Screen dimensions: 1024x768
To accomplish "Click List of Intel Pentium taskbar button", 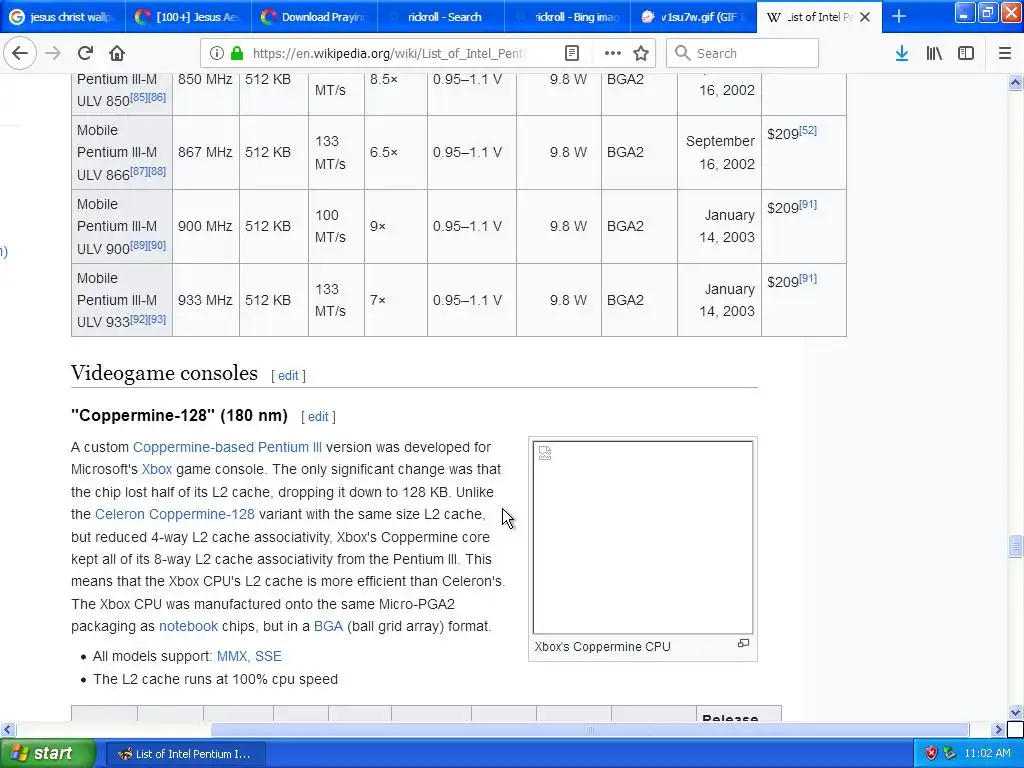I will (185, 754).
